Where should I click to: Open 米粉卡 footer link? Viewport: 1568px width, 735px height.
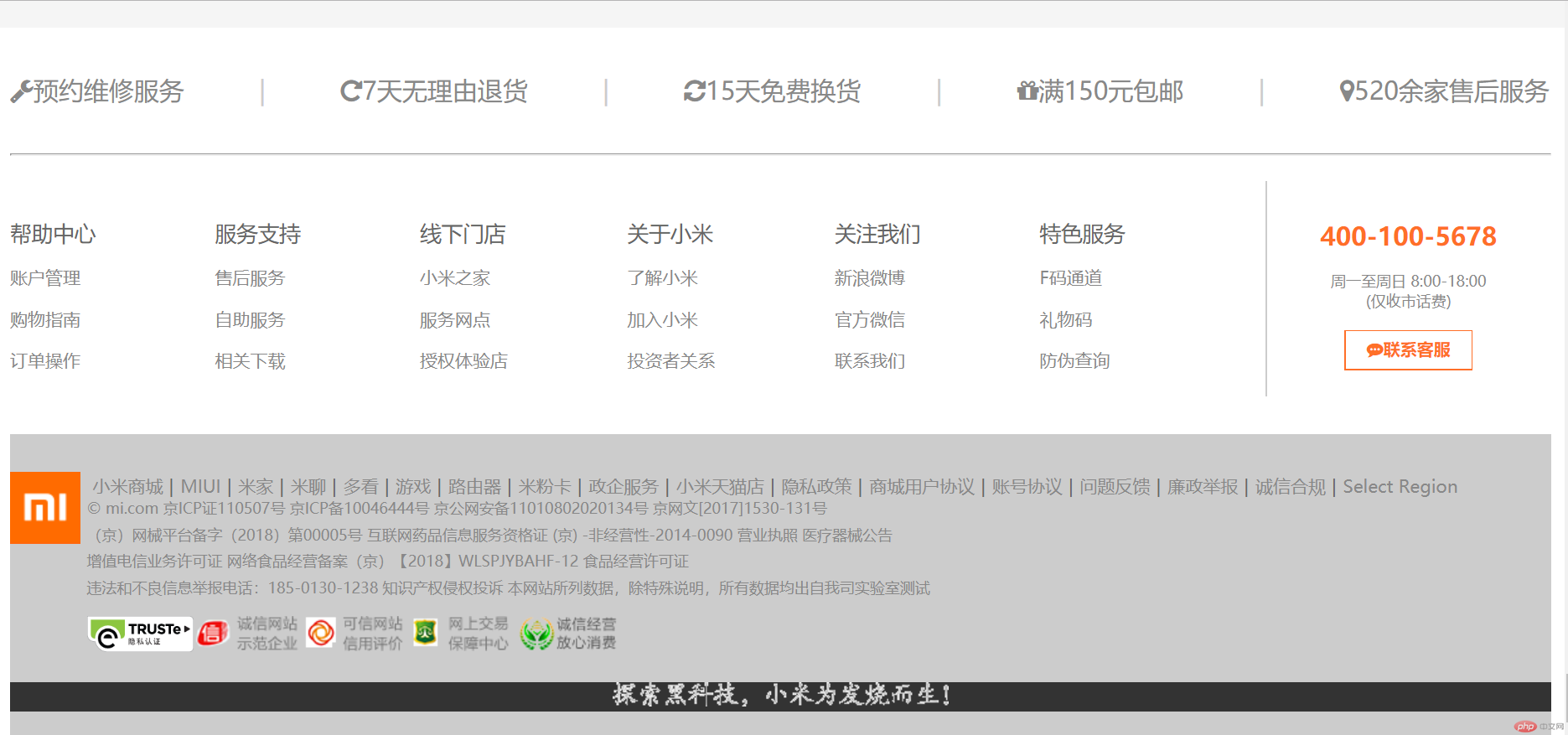pyautogui.click(x=545, y=487)
